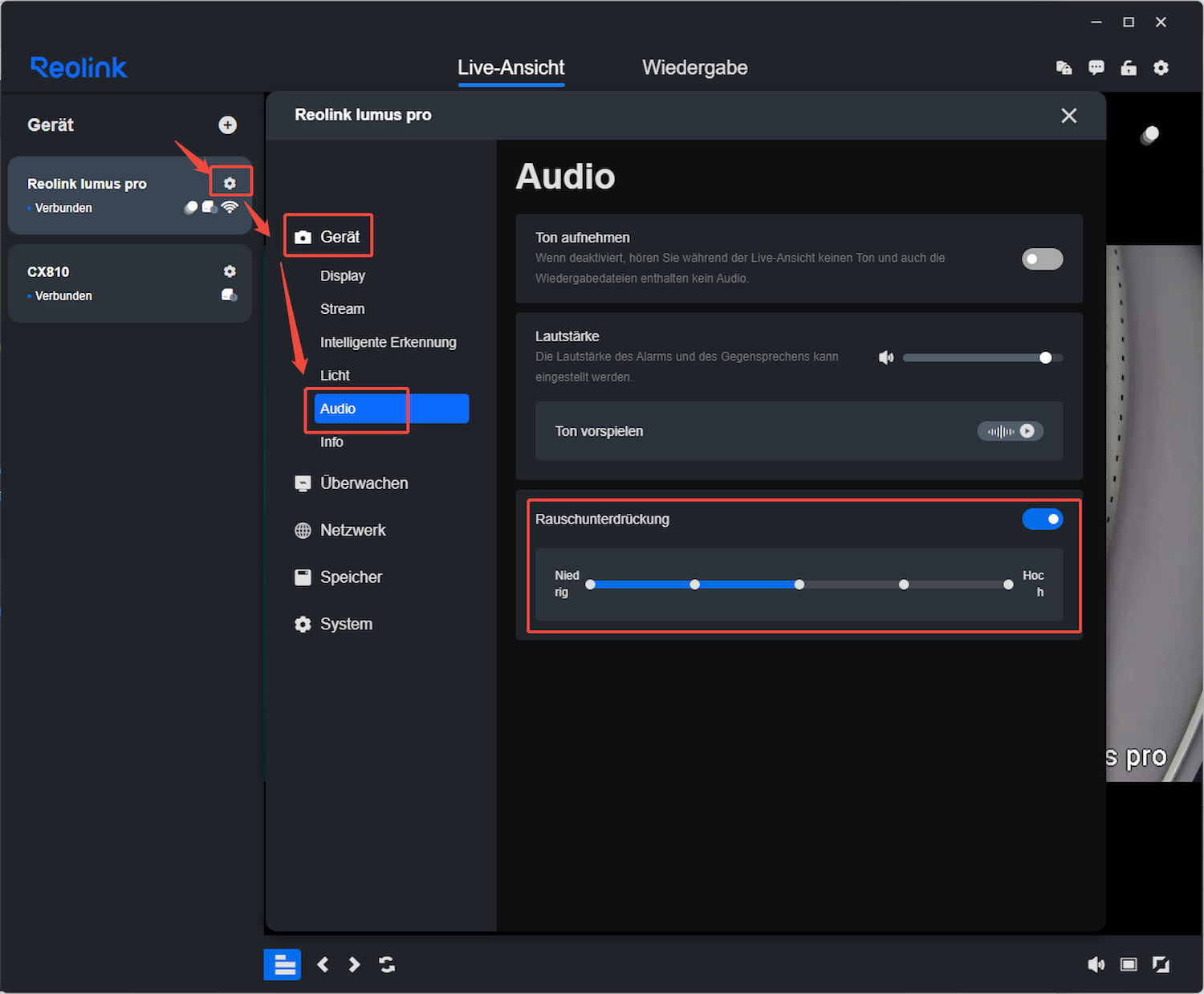Open the Display settings page
The width and height of the screenshot is (1204, 994).
click(343, 275)
